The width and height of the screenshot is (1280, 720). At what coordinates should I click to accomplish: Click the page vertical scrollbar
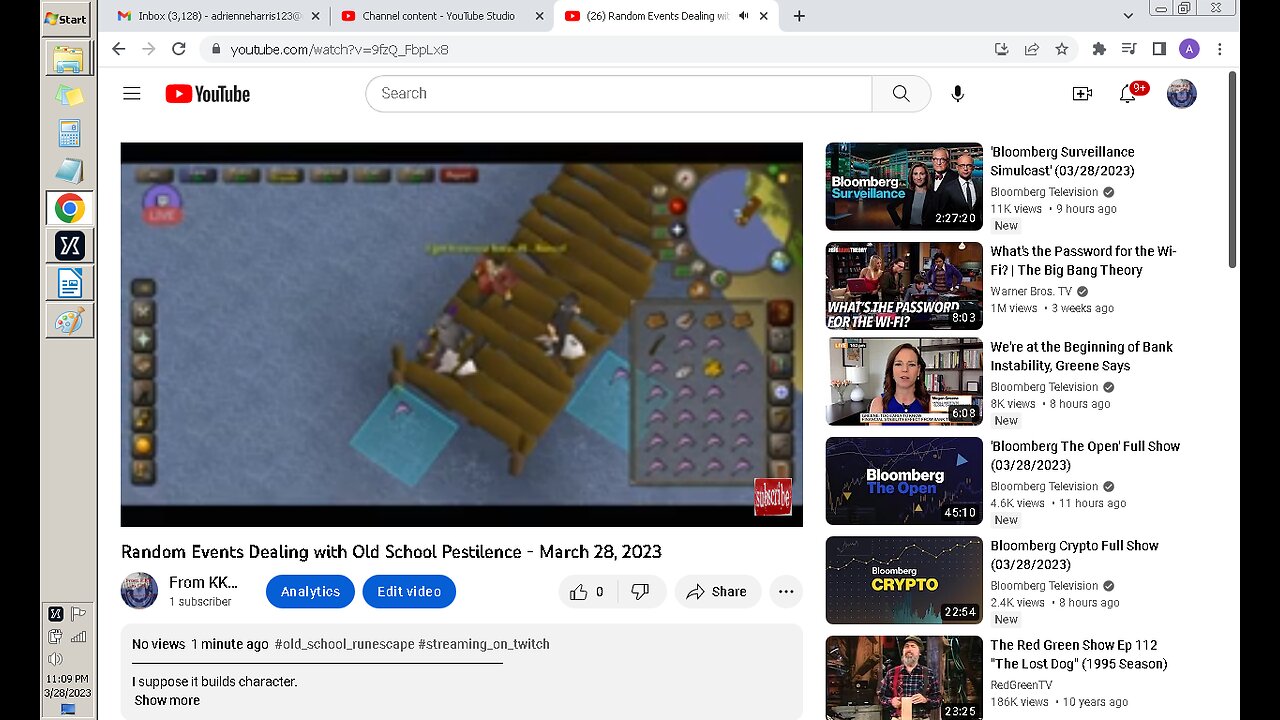coord(1232,170)
